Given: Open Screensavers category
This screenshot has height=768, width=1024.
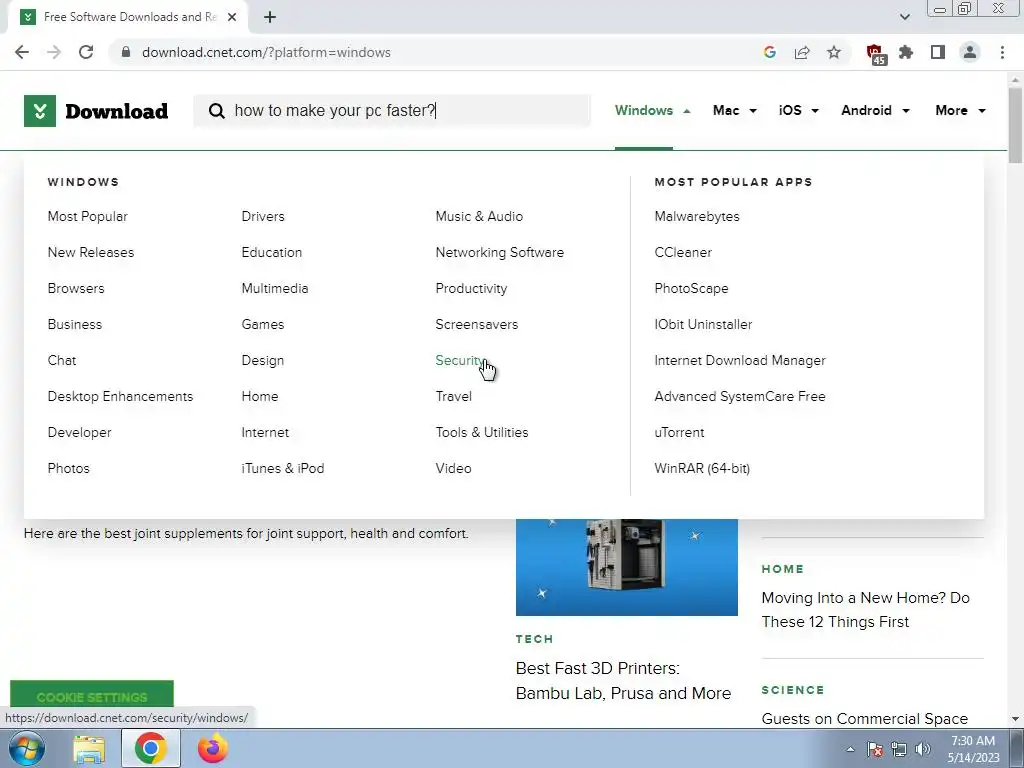Looking at the screenshot, I should 477,324.
